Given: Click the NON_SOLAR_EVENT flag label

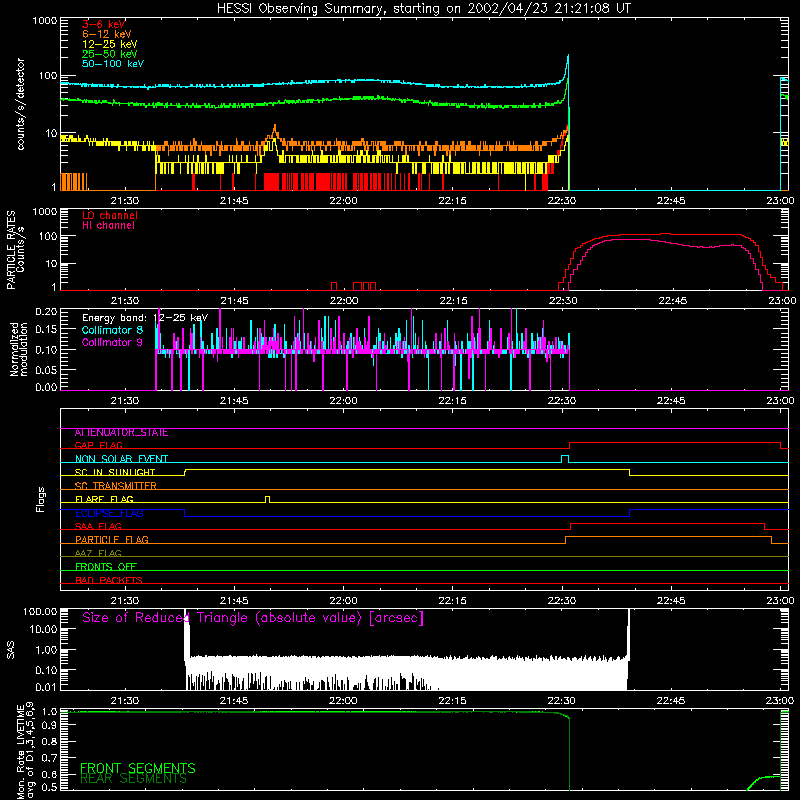Looking at the screenshot, I should click(121, 459).
